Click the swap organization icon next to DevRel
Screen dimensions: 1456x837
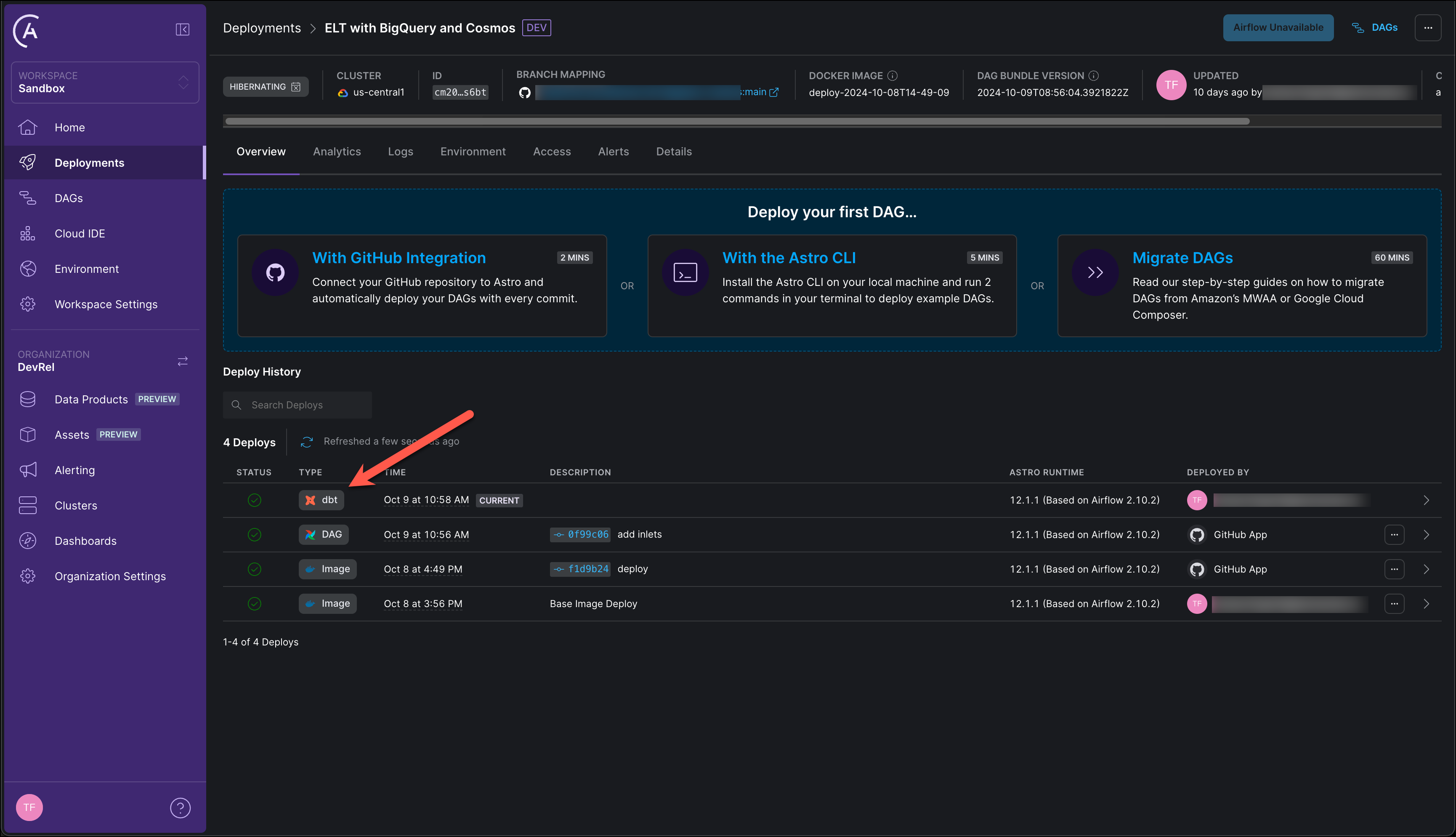(x=182, y=361)
